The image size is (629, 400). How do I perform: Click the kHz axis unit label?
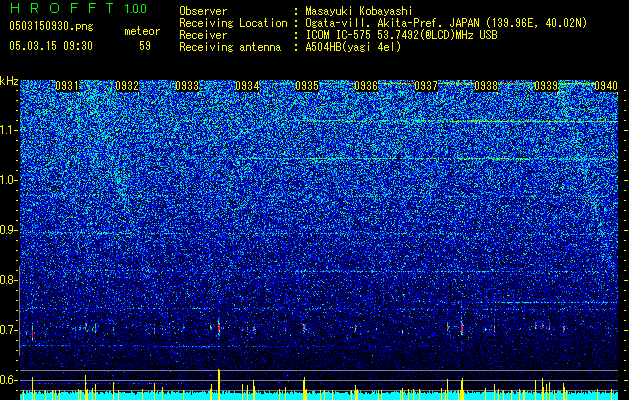9,81
